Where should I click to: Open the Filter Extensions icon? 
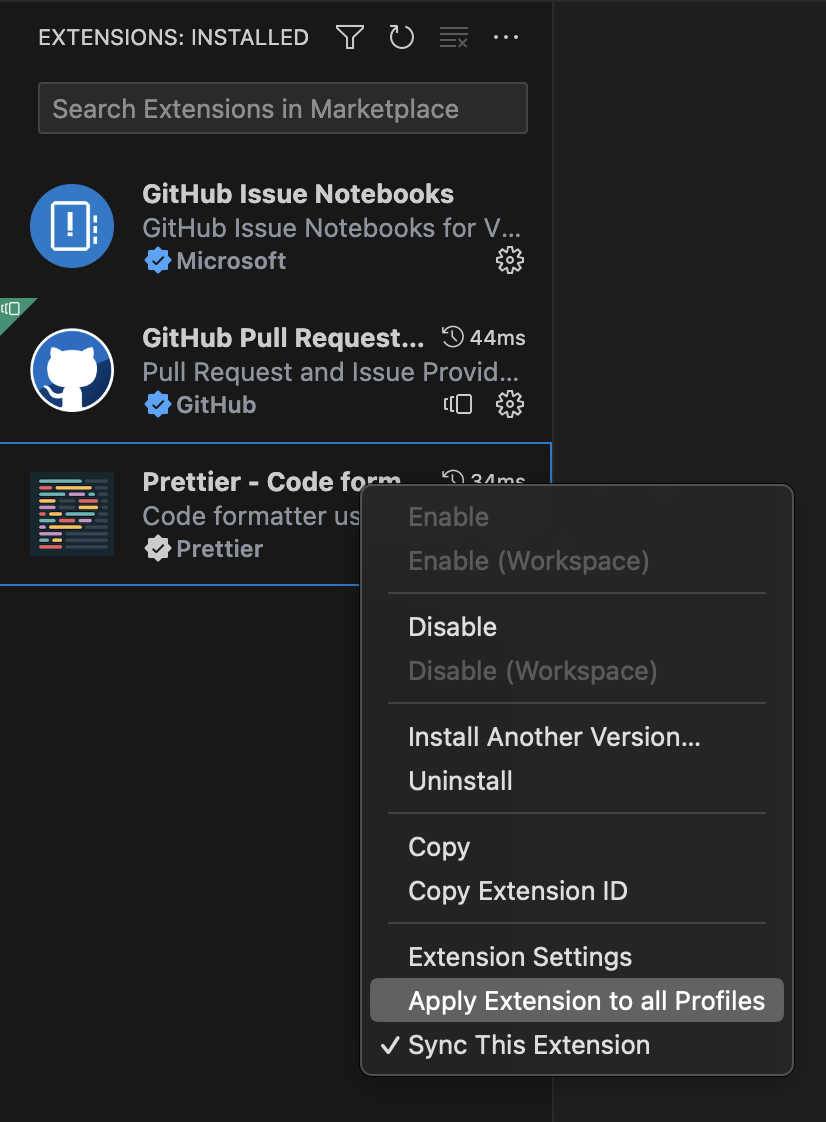(x=349, y=37)
